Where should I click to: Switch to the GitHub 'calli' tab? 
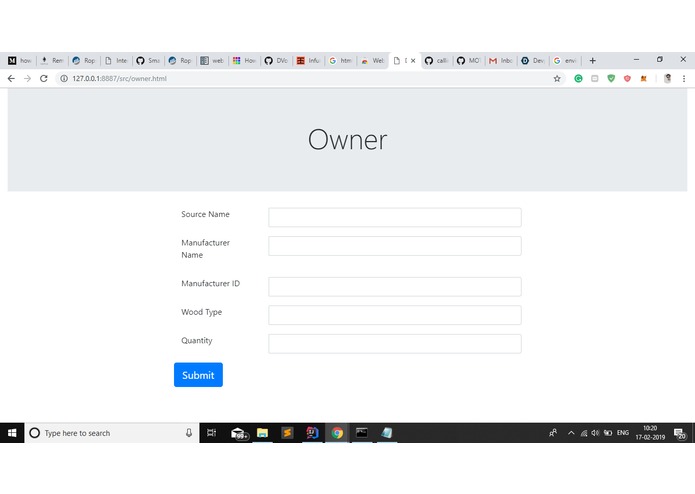click(437, 61)
